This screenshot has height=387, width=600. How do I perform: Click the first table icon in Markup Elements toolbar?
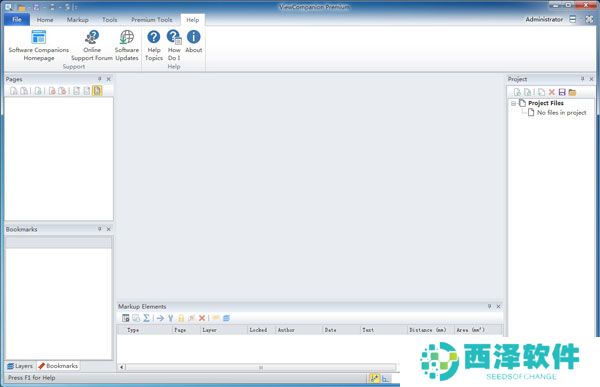click(x=126, y=318)
